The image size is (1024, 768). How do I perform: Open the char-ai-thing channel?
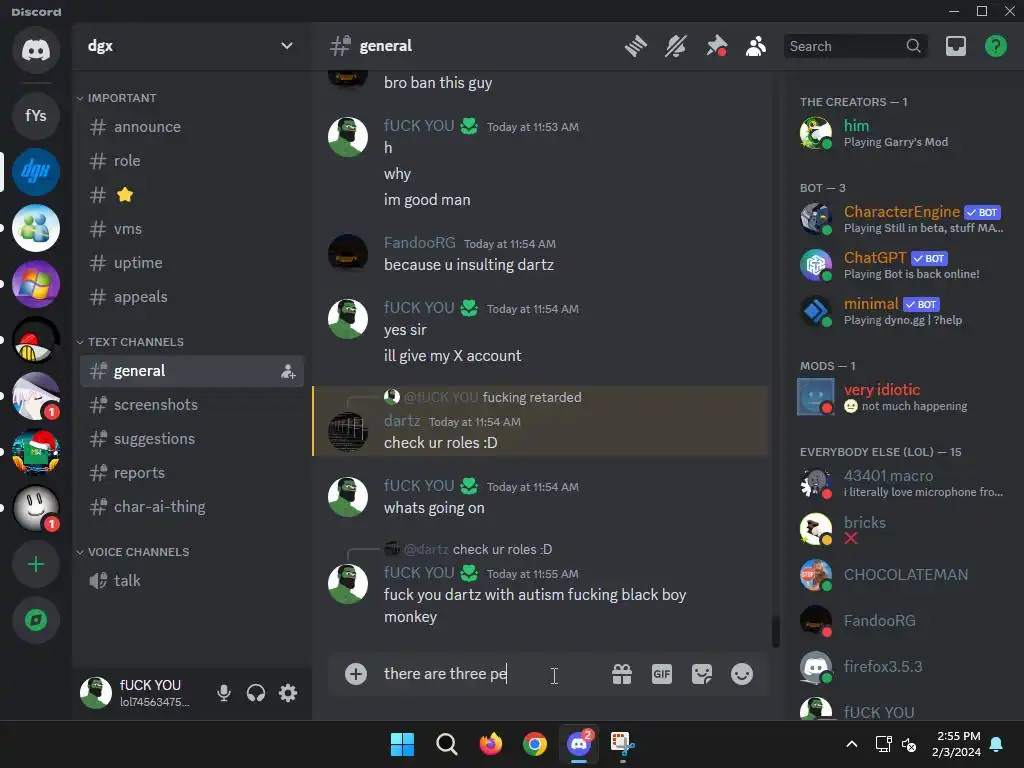192,507
